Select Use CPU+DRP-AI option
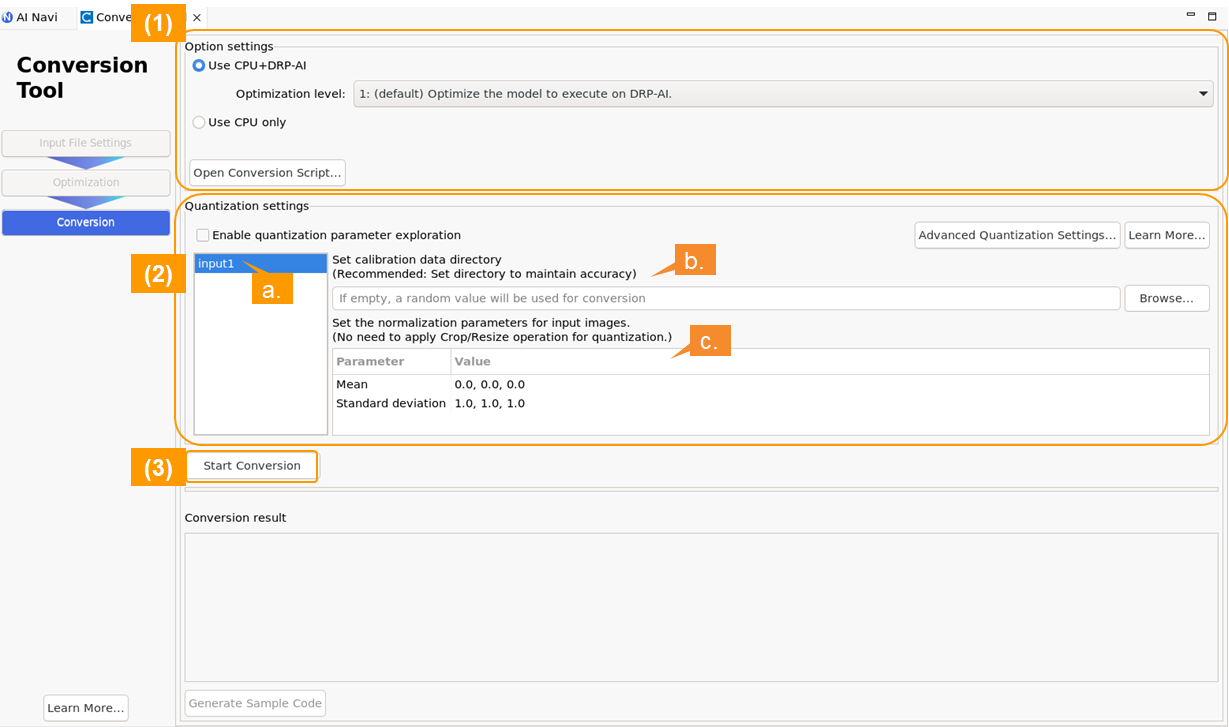1229x727 pixels. (x=249, y=65)
